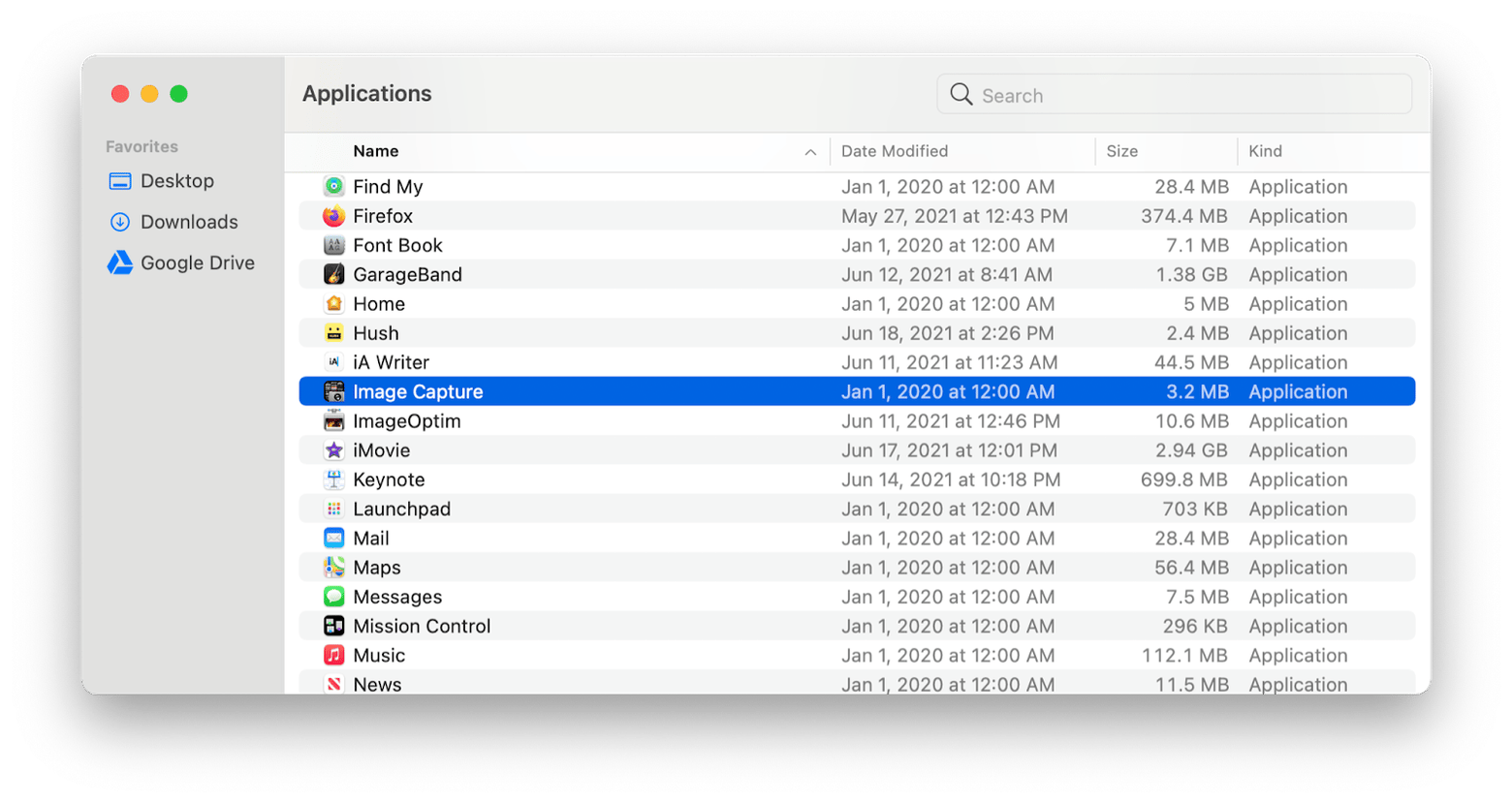Select the Music application name

[x=379, y=655]
